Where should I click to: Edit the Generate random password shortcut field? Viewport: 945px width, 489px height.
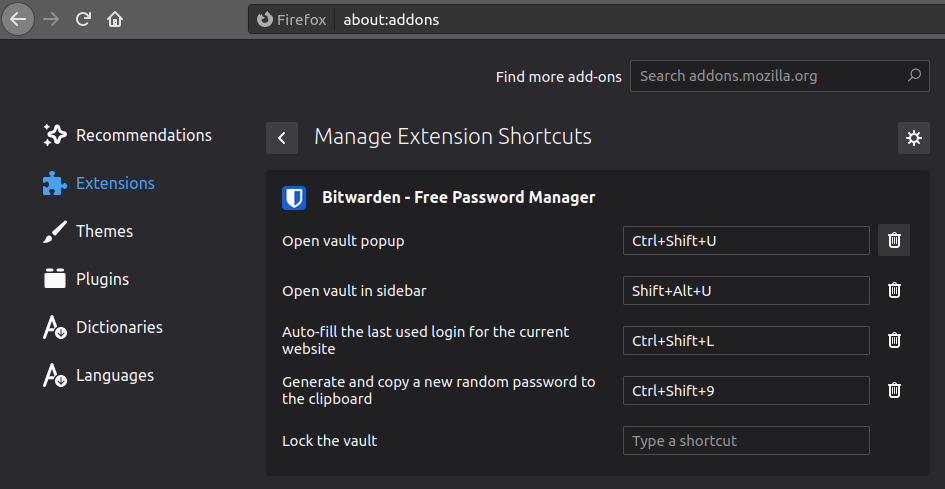(x=746, y=391)
